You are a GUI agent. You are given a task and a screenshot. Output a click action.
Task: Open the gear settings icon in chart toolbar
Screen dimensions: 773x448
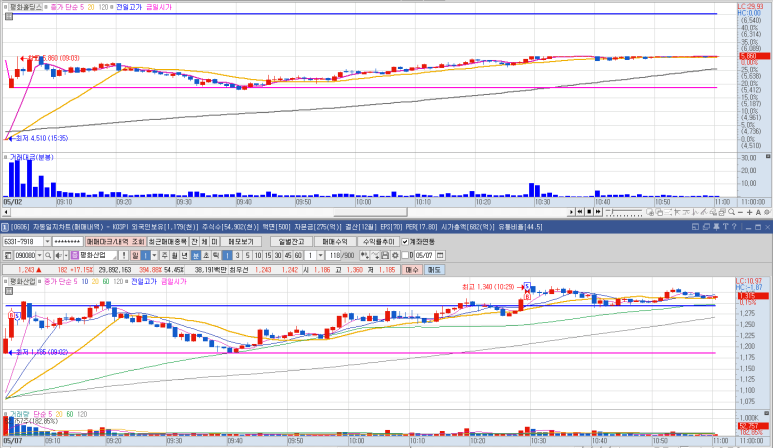[395, 255]
